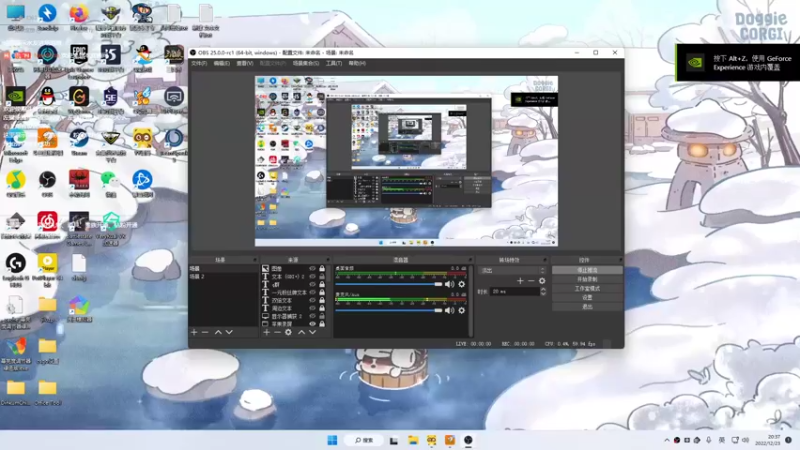
Task: Move source up in Sources panel
Action: 301,332
